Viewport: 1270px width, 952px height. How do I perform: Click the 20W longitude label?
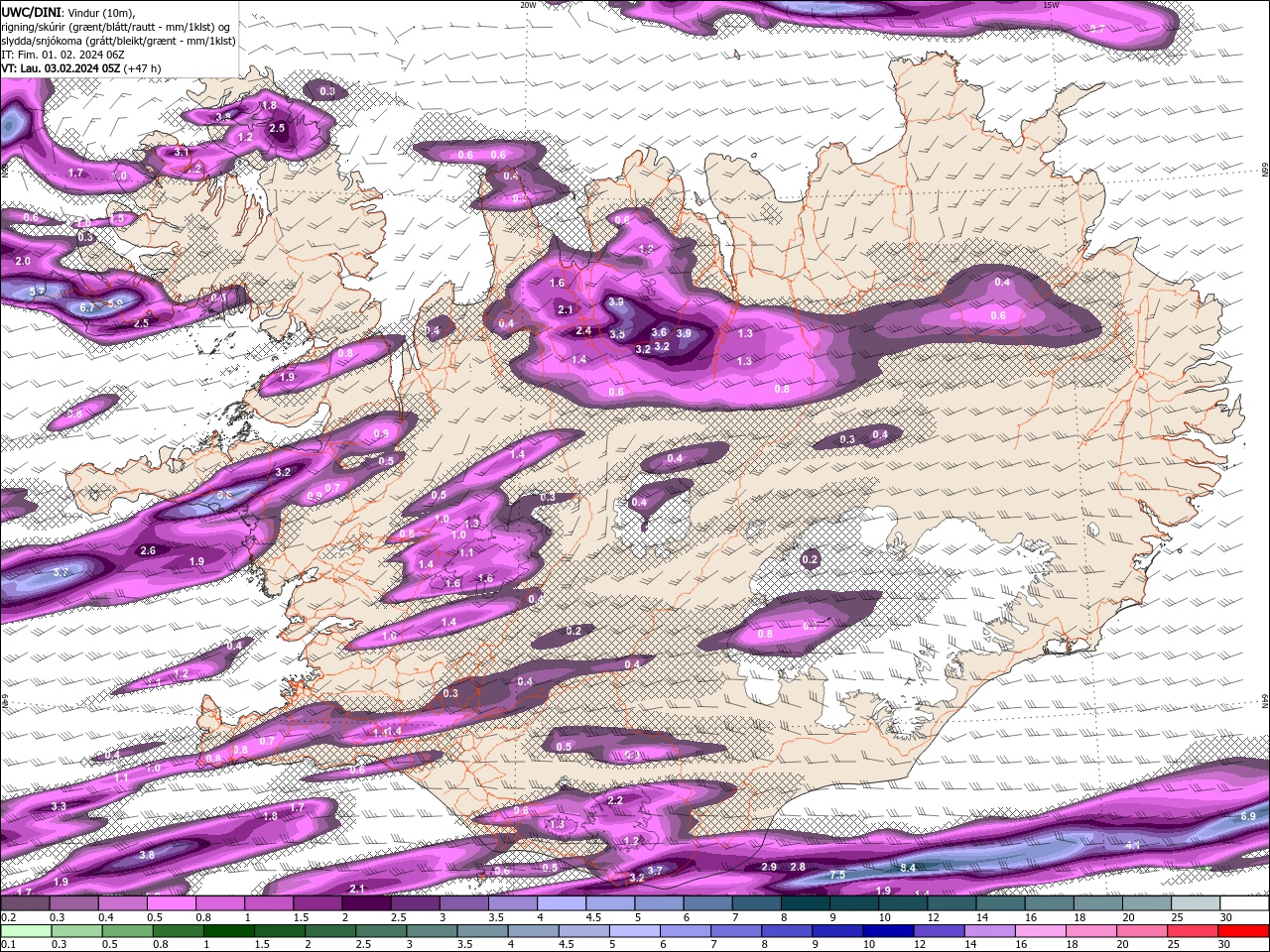pyautogui.click(x=529, y=5)
